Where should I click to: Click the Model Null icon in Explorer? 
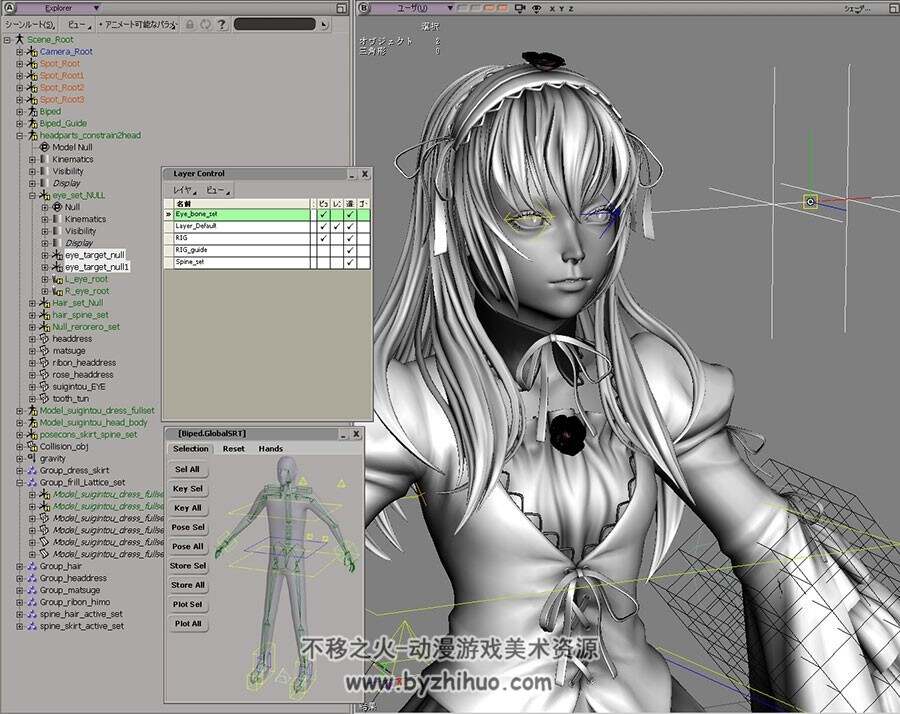[x=44, y=147]
